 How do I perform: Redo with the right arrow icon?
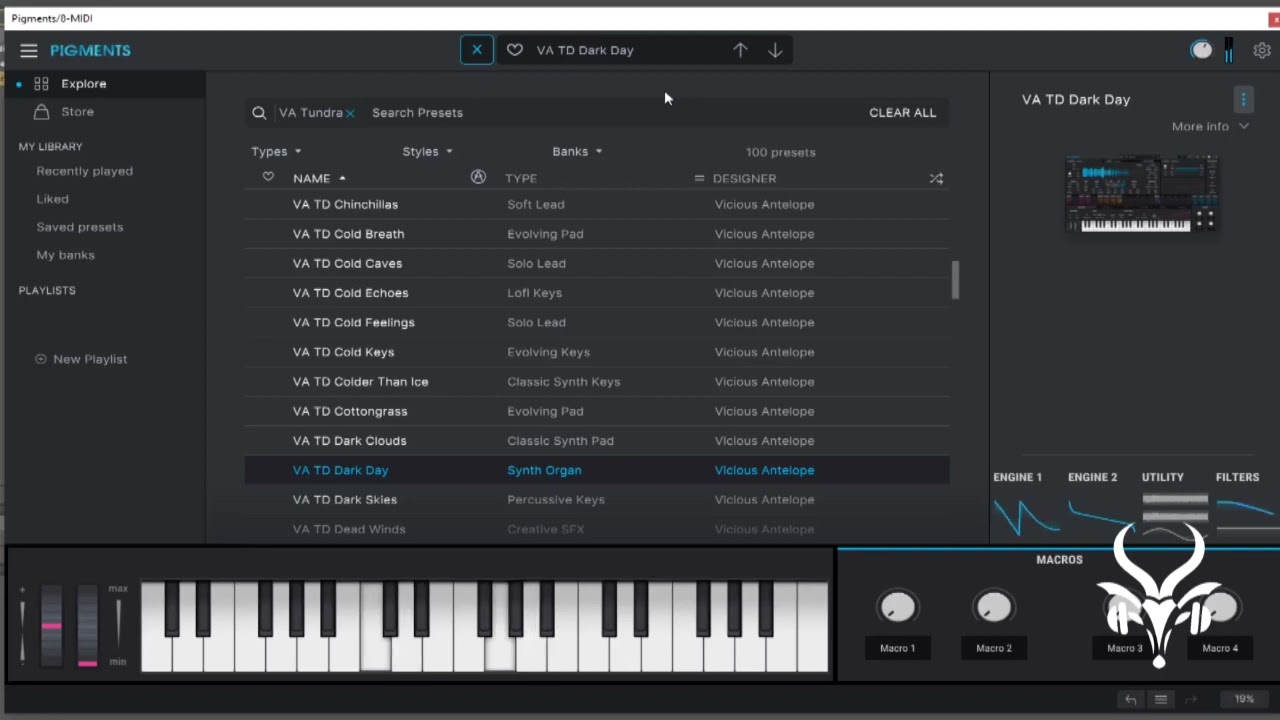click(x=1191, y=700)
